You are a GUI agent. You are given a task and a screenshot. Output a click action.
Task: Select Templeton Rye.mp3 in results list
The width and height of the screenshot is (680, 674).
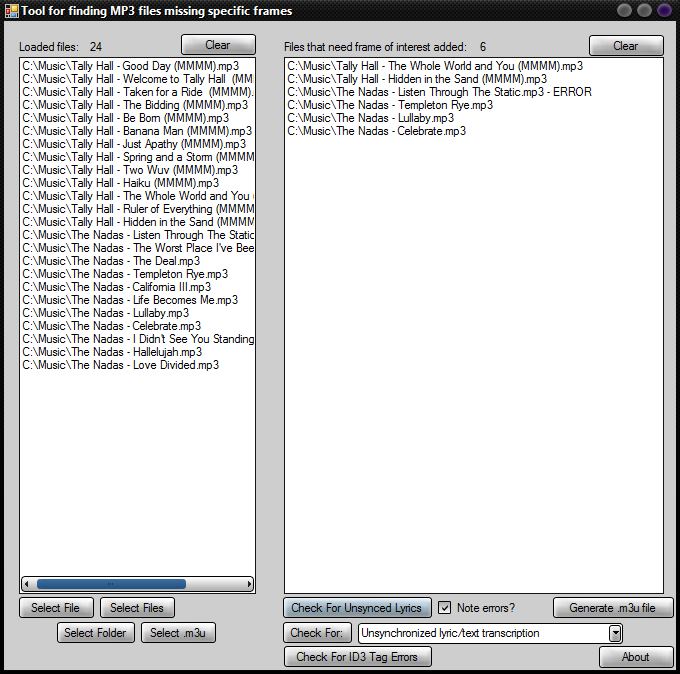pos(390,105)
